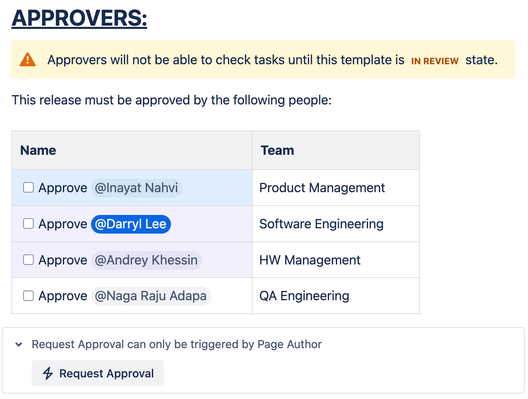The height and width of the screenshot is (399, 528).
Task: Select the @Andrey Khessin mention
Action: pos(146,260)
